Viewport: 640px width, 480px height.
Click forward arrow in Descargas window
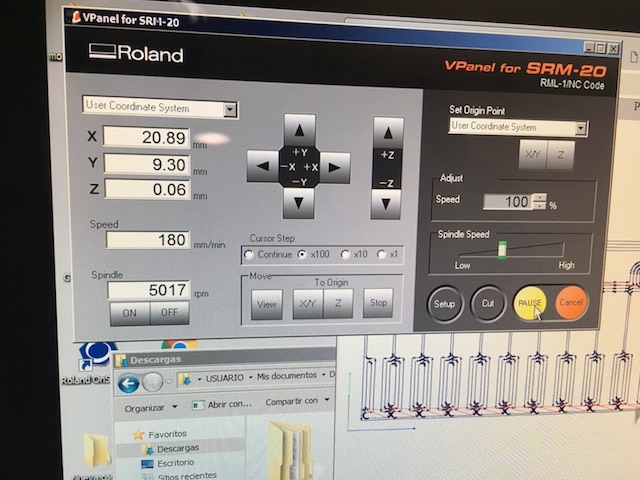click(x=153, y=382)
